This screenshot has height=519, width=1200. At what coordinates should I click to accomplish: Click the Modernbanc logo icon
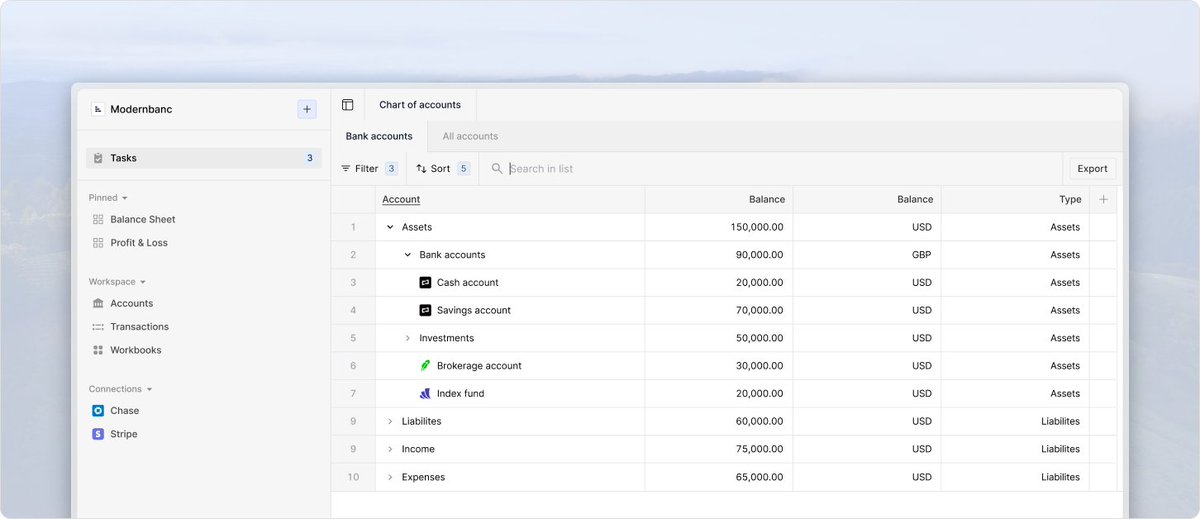pos(98,109)
